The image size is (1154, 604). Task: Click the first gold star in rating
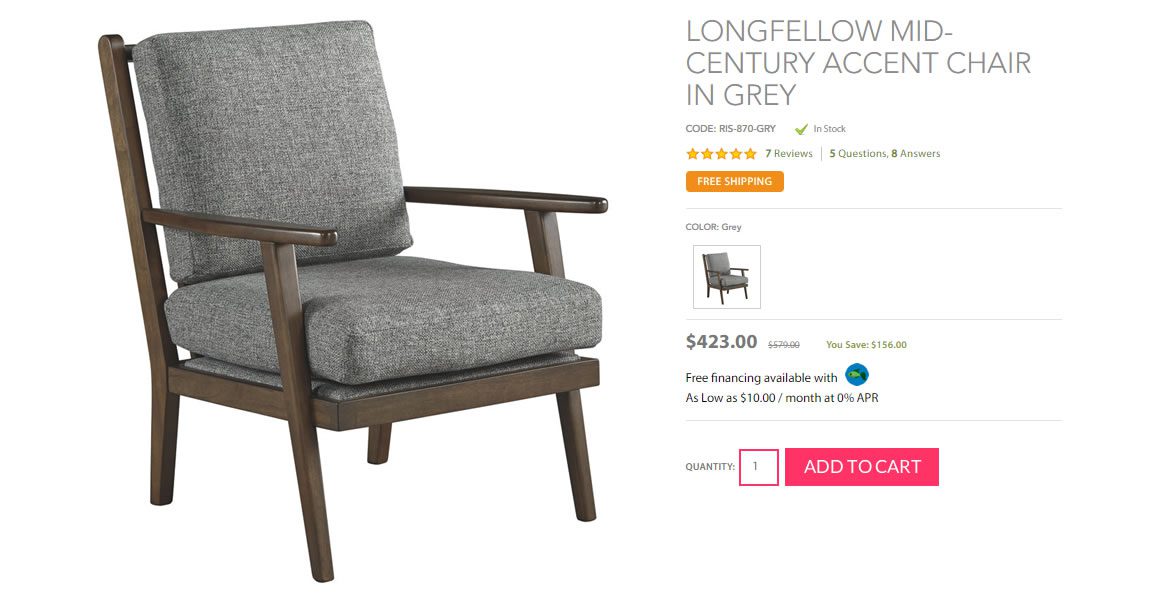tap(693, 154)
